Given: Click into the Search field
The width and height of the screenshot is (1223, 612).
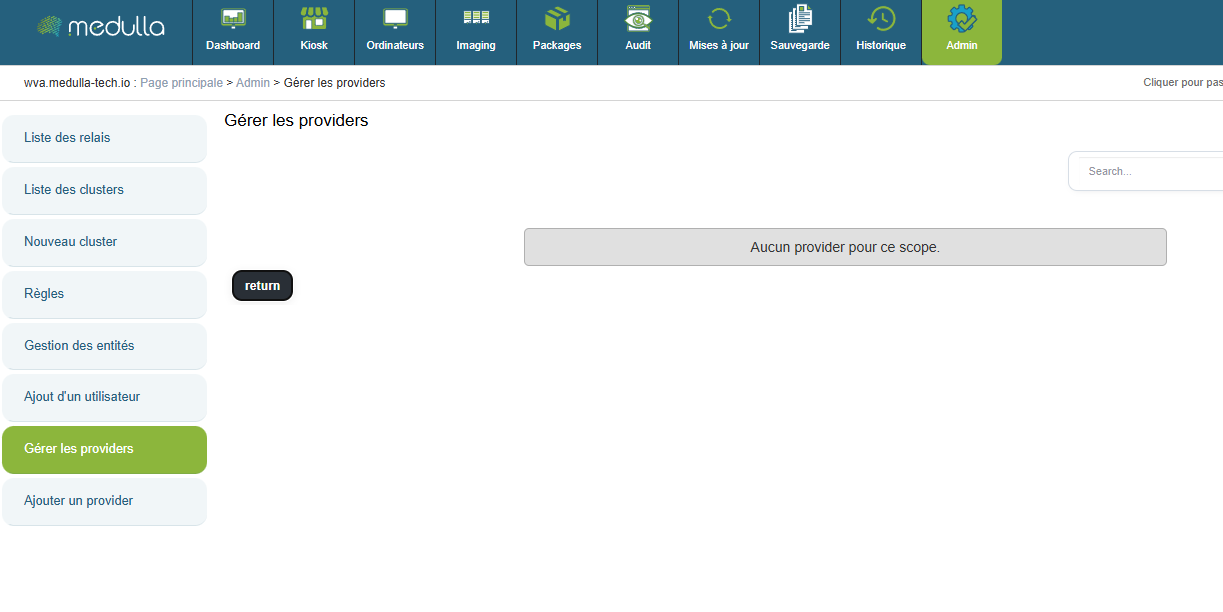Looking at the screenshot, I should tap(1150, 172).
